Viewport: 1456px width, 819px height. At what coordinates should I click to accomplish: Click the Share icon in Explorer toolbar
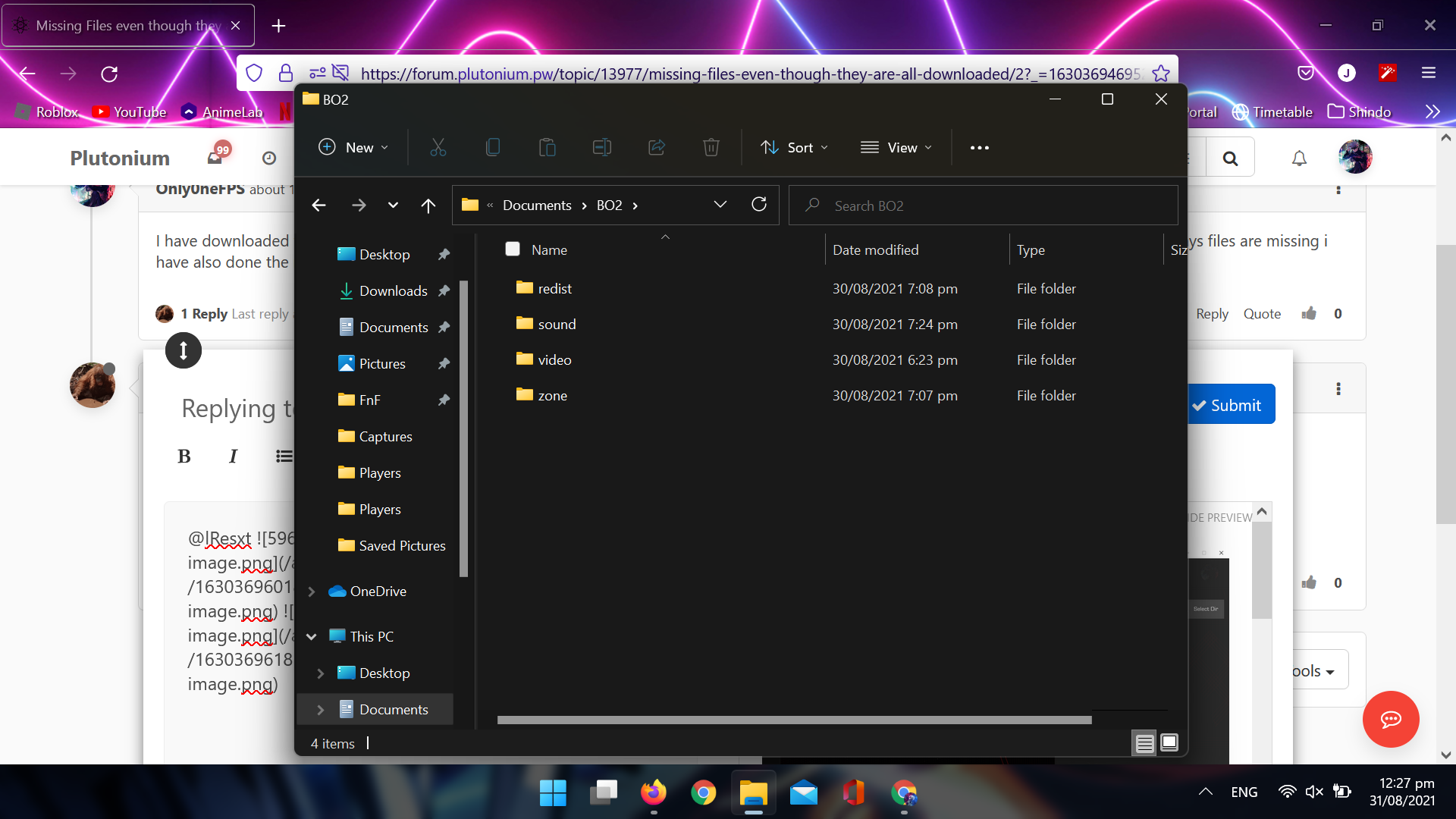point(657,148)
